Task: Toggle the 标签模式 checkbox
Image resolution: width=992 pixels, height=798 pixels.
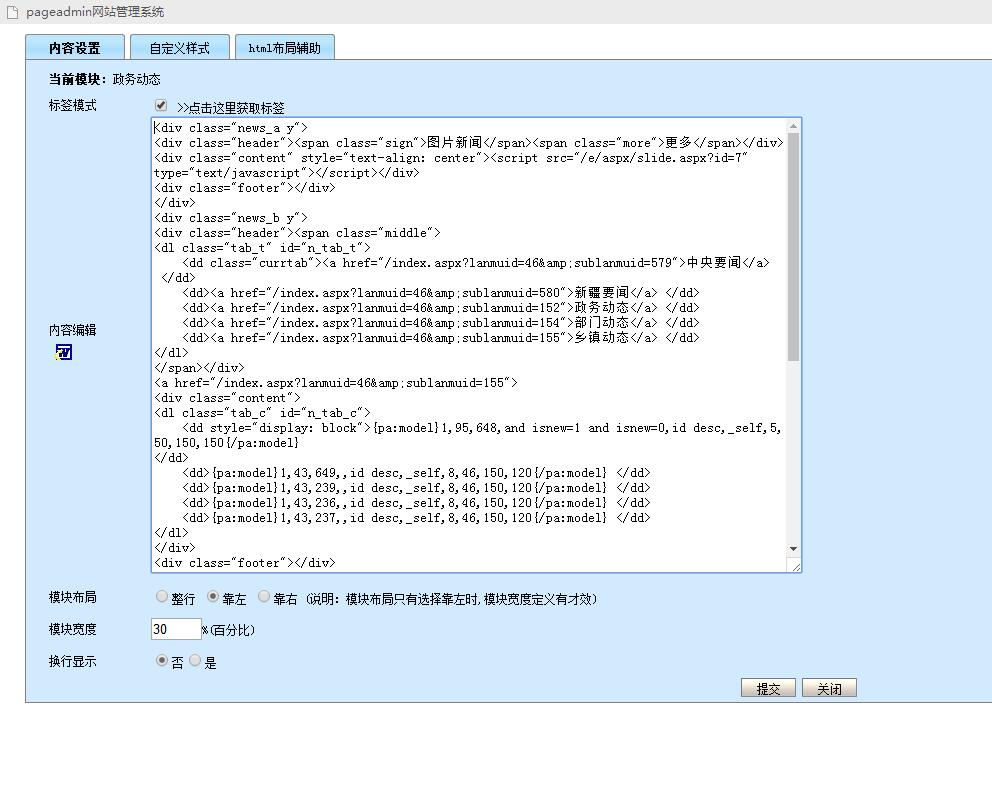Action: tap(161, 106)
